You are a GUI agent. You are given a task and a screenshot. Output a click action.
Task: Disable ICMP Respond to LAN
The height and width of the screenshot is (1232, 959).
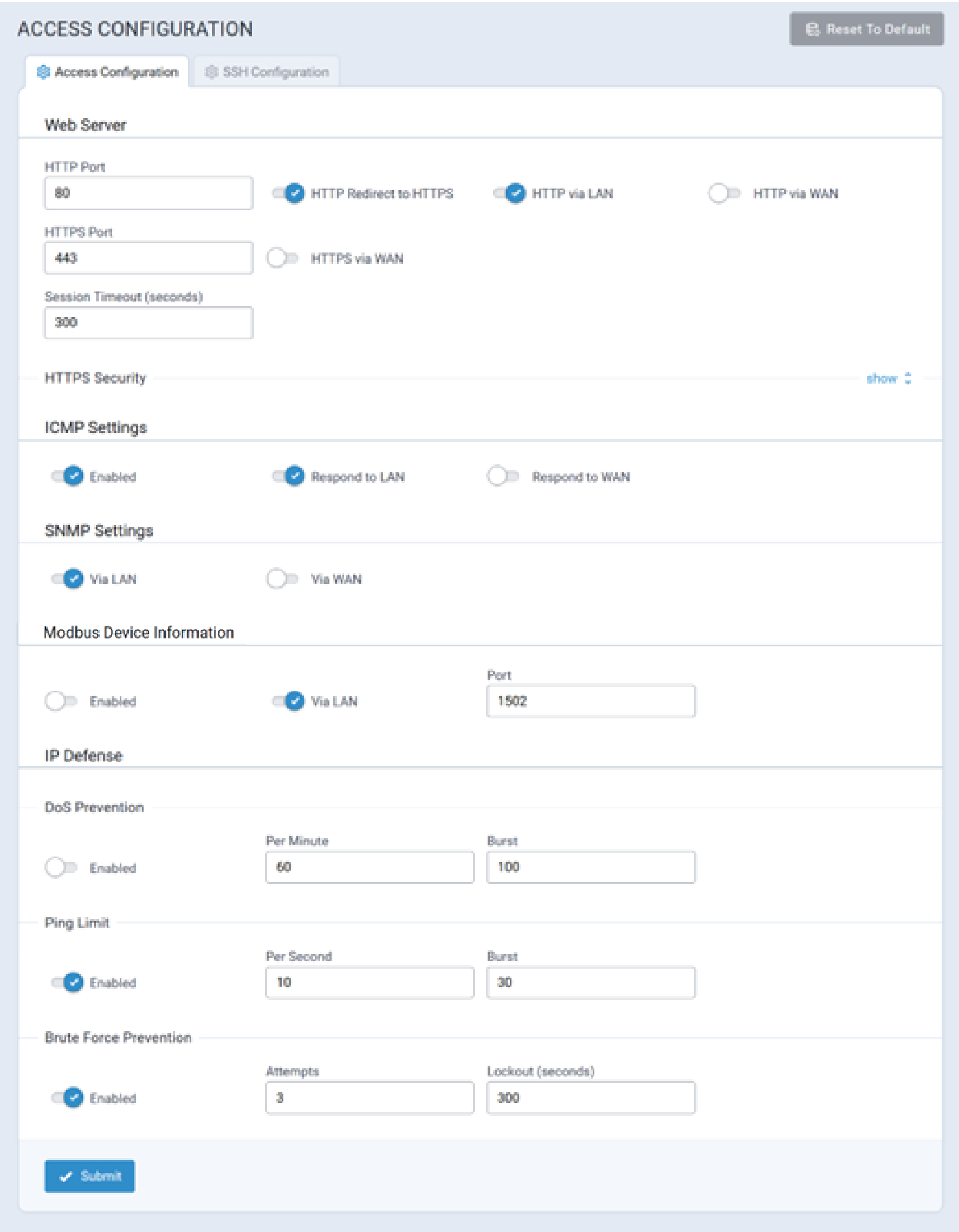288,476
